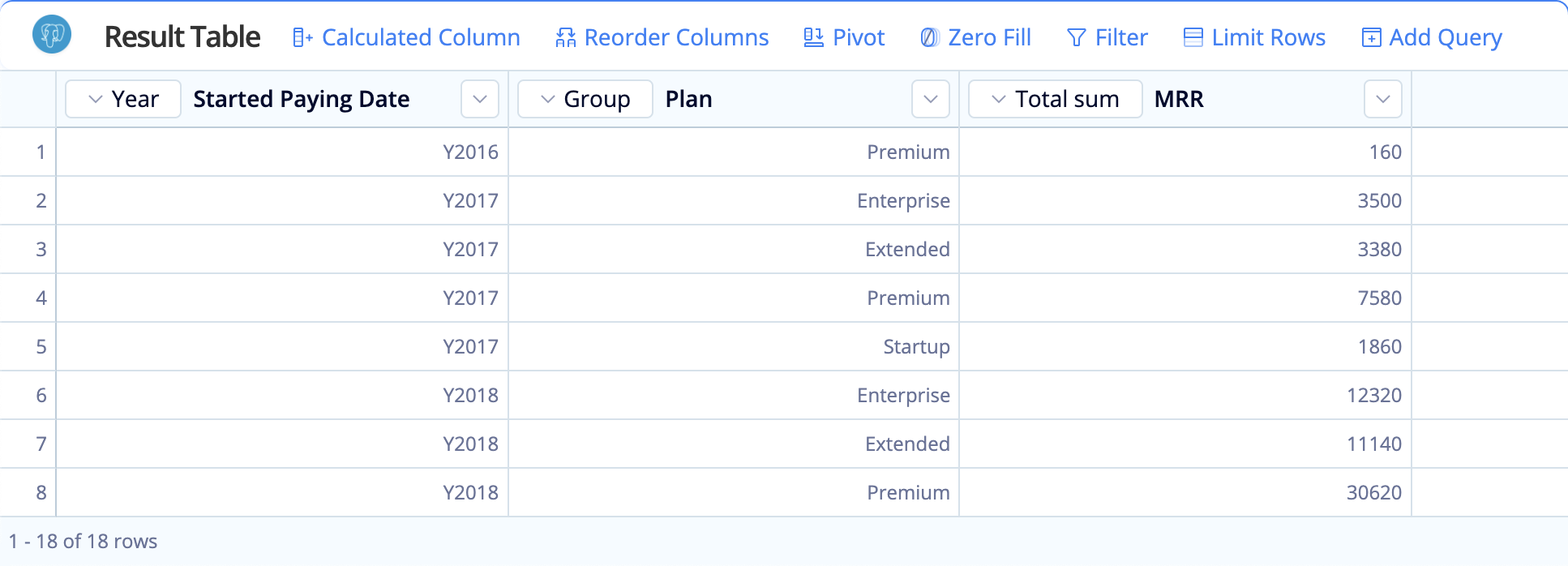Viewport: 1568px width, 566px height.
Task: Click the PostgreSQL elephant database icon
Action: pyautogui.click(x=52, y=36)
